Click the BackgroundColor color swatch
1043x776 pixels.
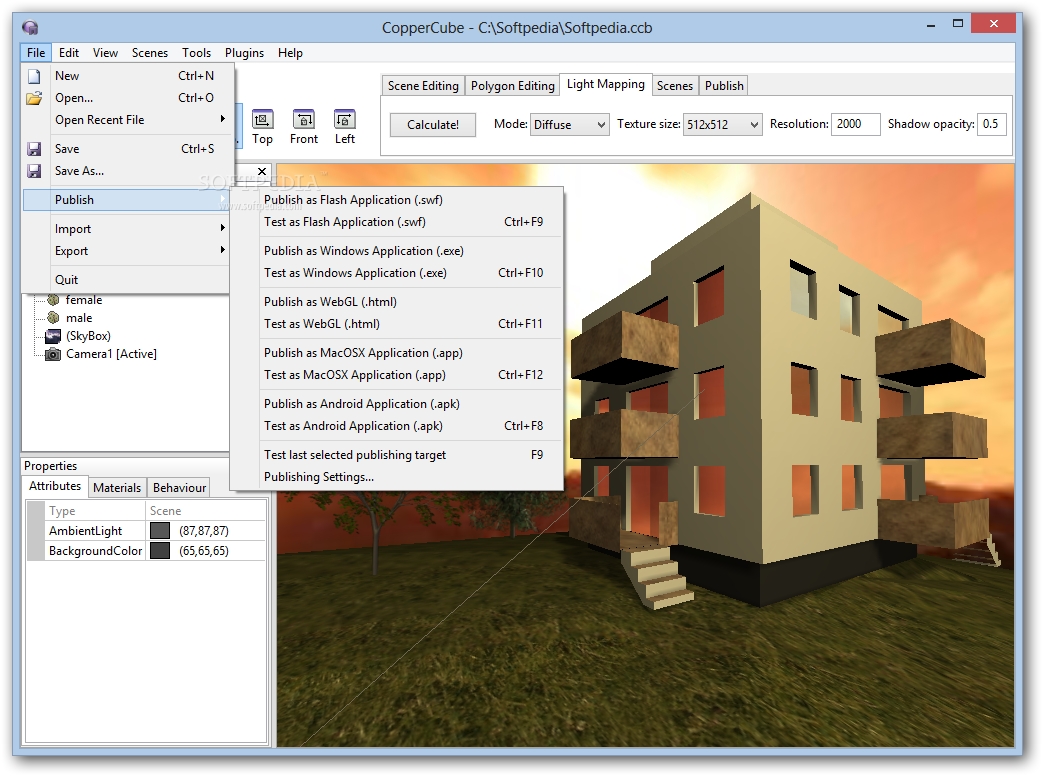(x=160, y=551)
